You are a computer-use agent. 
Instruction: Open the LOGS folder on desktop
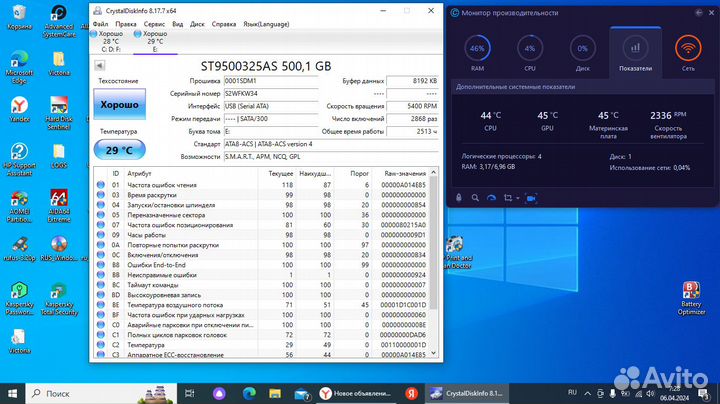[59, 157]
